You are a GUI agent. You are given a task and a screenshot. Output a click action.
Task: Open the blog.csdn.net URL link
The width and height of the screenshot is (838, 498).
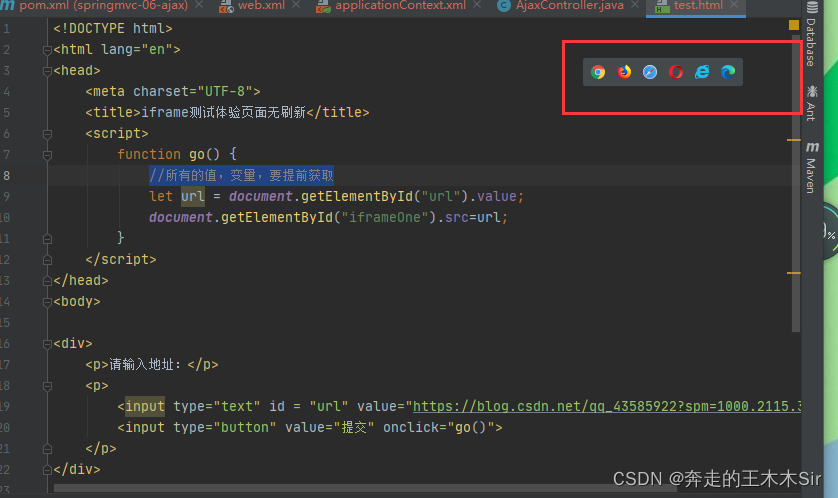tap(607, 407)
